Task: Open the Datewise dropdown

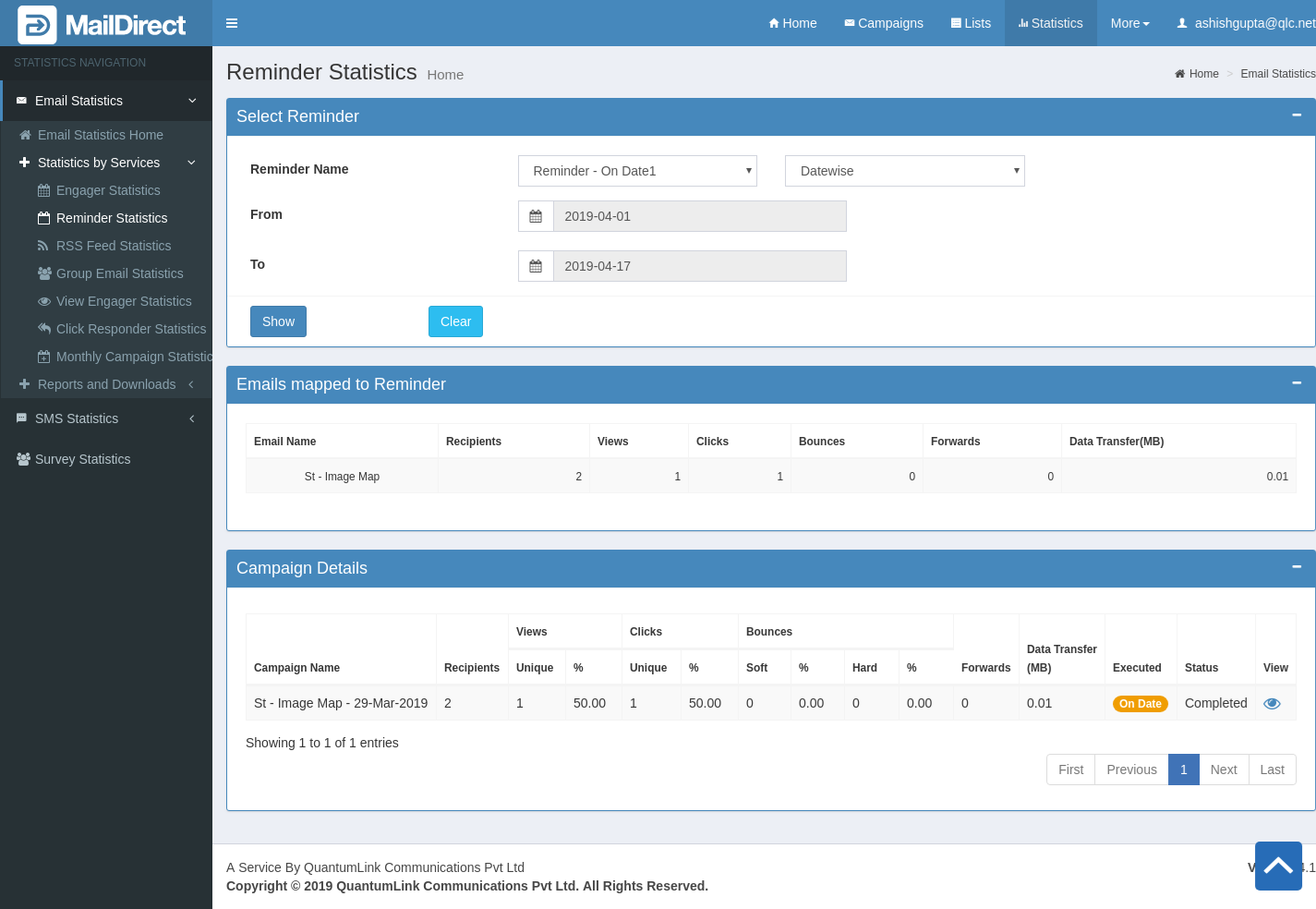Action: [904, 171]
